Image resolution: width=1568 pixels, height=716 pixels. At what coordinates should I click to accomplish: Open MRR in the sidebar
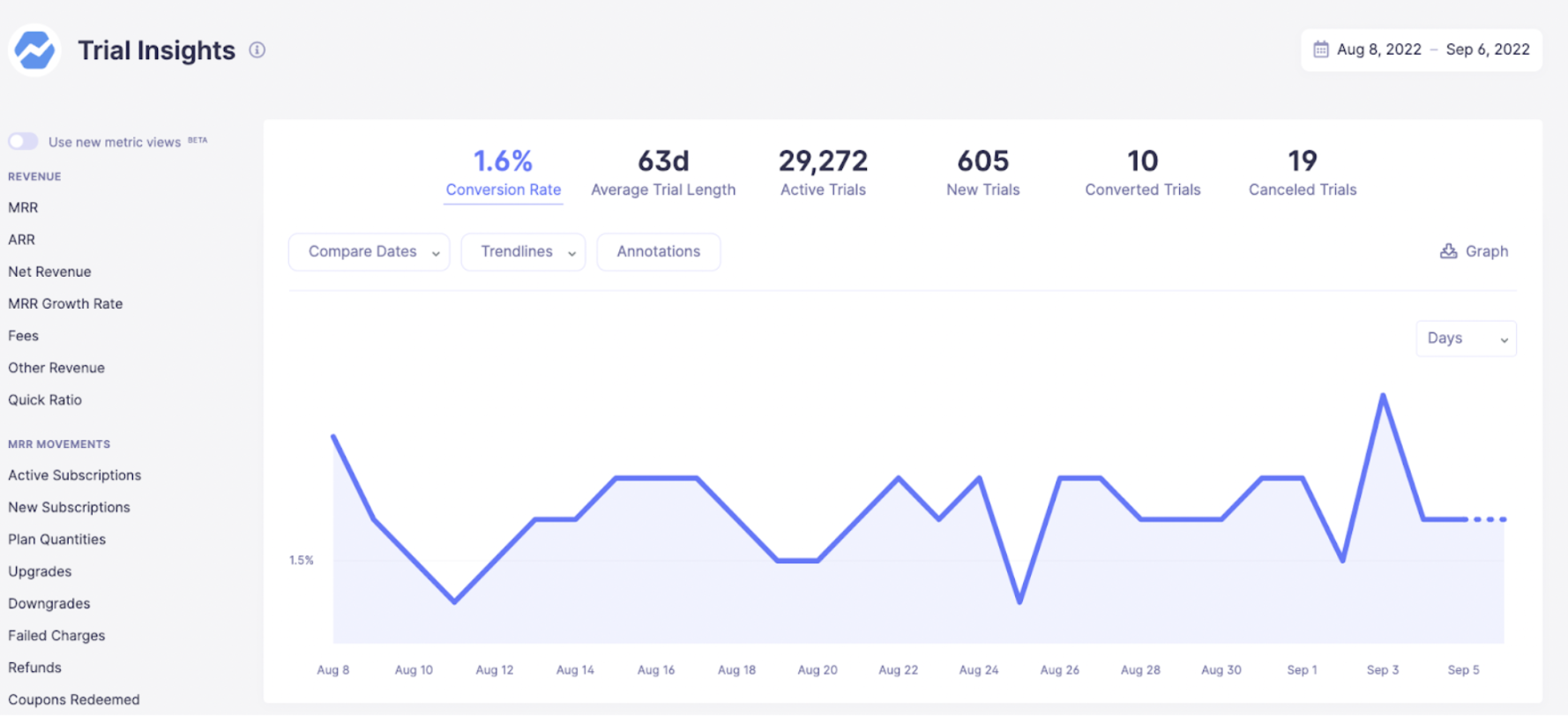click(x=23, y=207)
